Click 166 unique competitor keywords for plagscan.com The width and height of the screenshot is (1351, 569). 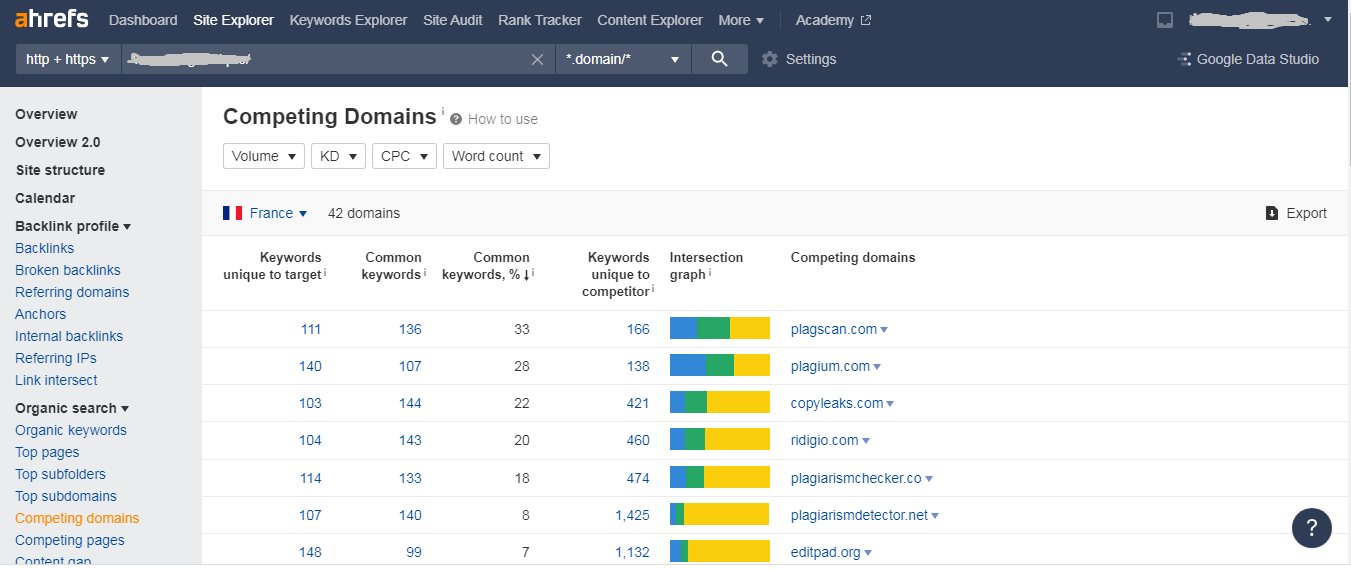point(638,329)
